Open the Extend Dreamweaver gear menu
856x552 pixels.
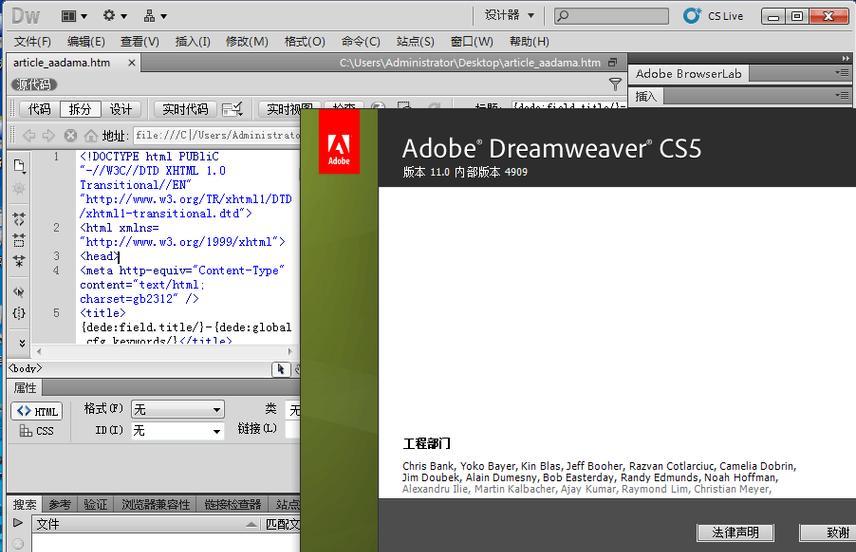pyautogui.click(x=114, y=16)
